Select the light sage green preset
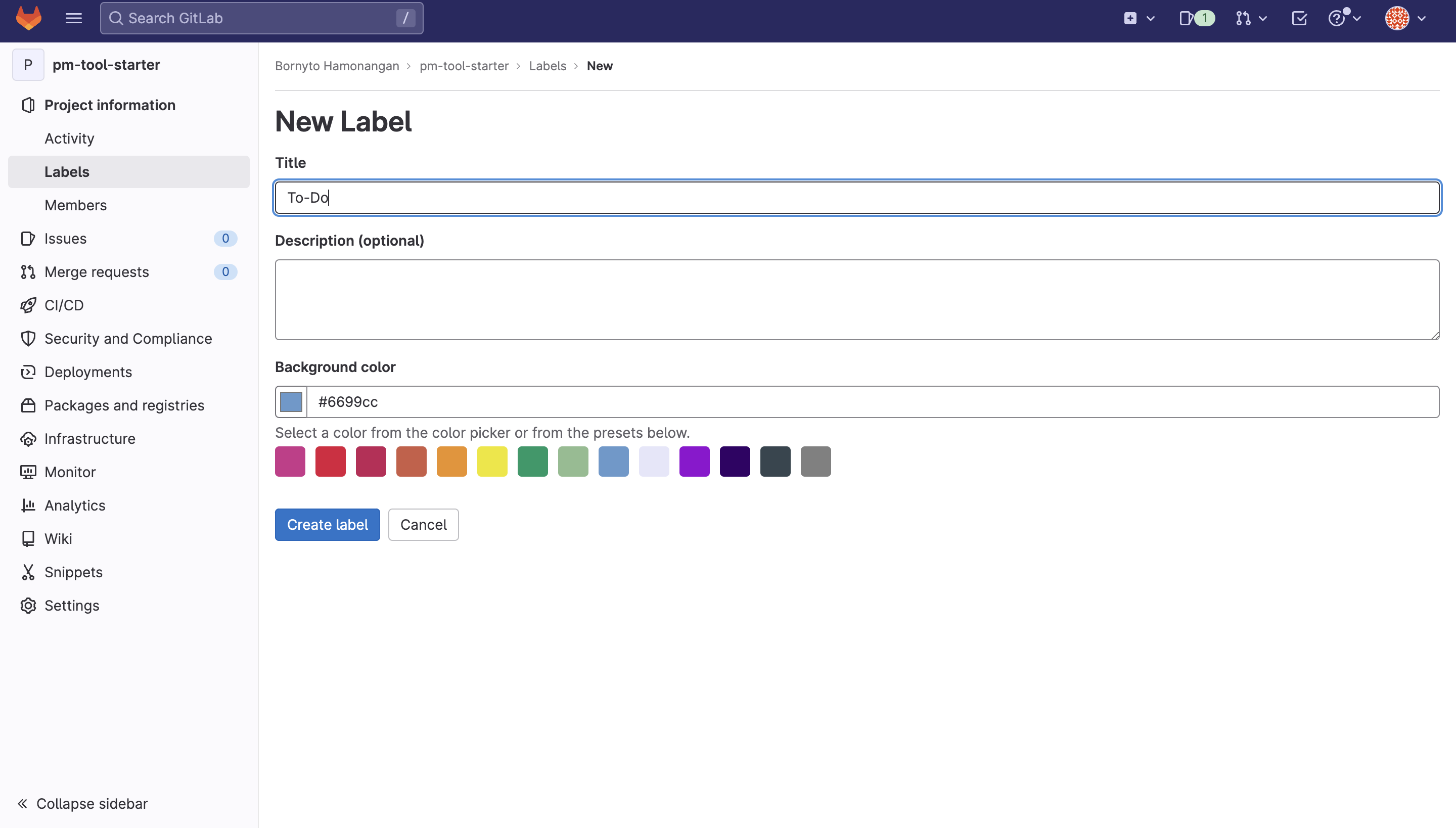The image size is (1456, 828). coord(573,461)
